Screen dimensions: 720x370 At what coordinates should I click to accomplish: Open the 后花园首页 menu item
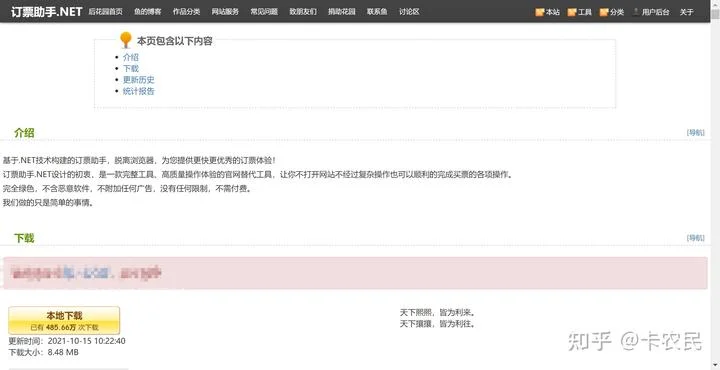[105, 12]
